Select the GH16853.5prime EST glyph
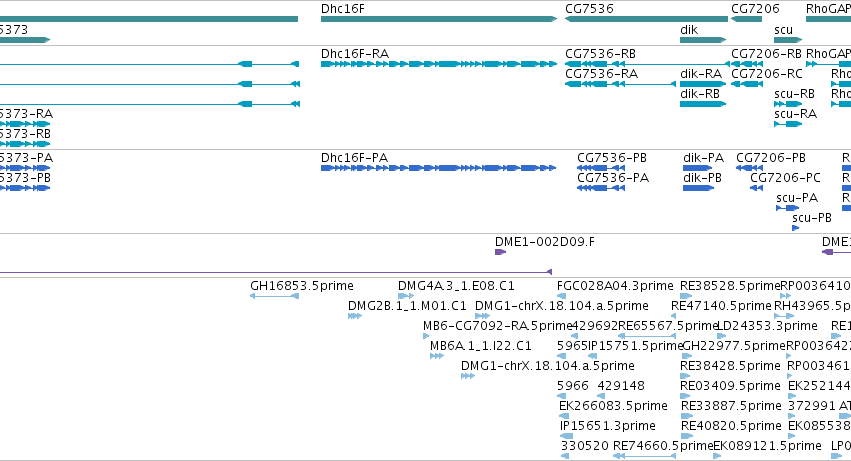The image size is (851, 461). (x=275, y=296)
